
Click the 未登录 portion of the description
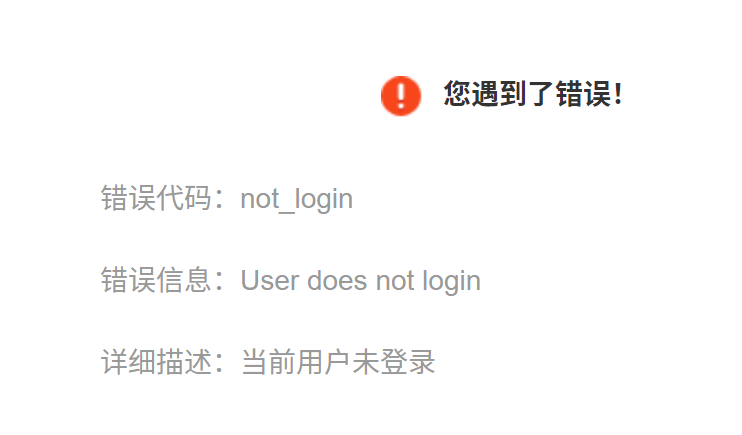click(394, 362)
